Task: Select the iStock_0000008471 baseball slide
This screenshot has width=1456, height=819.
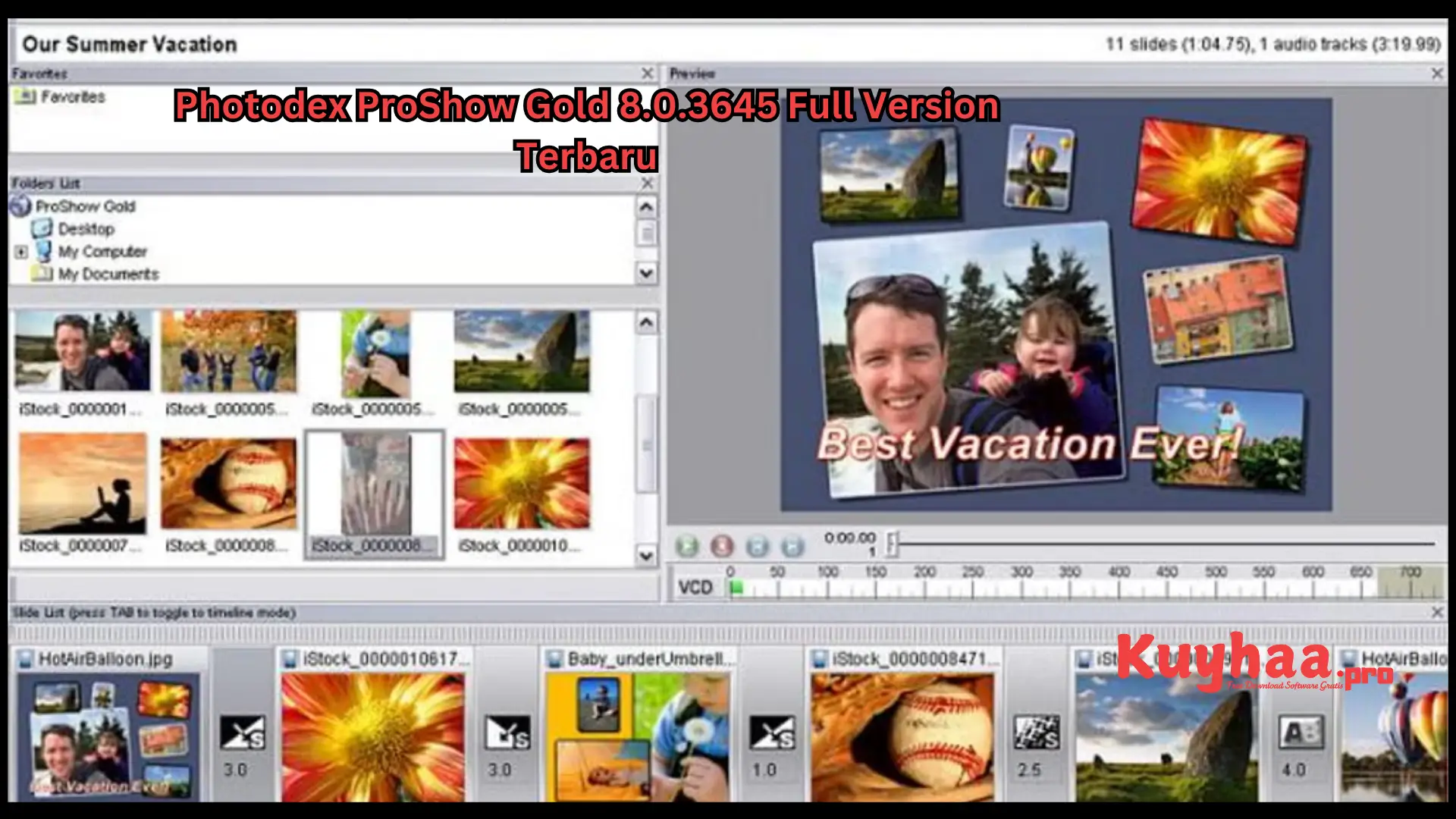Action: 902,724
